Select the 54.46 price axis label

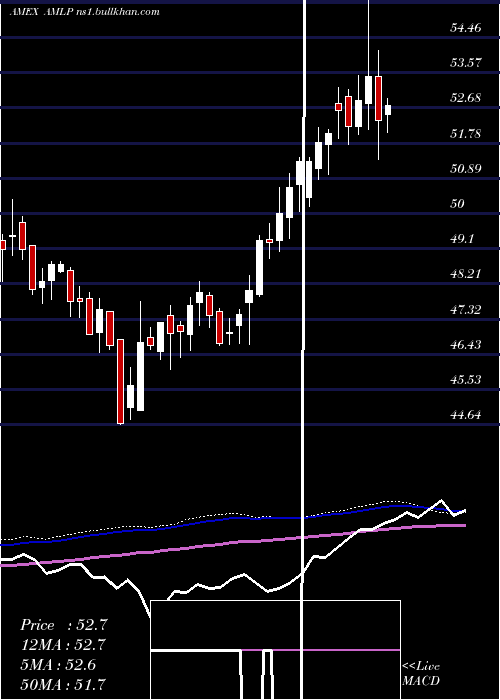(x=466, y=28)
